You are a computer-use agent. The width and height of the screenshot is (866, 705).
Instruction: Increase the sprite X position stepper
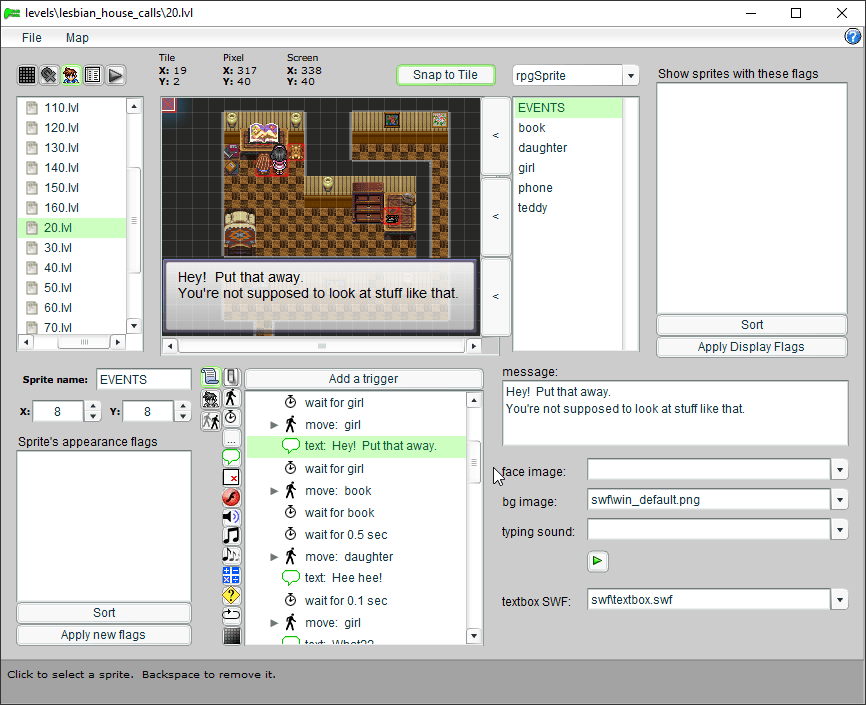[93, 406]
